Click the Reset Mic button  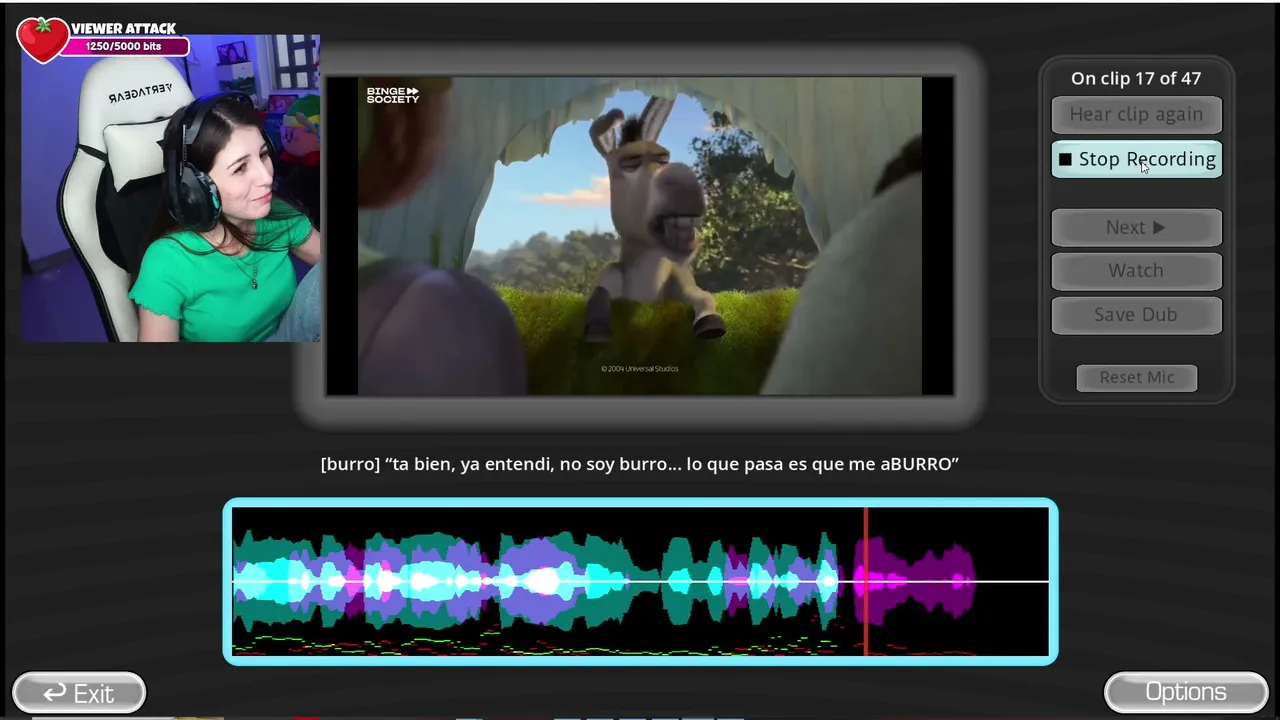coord(1136,377)
